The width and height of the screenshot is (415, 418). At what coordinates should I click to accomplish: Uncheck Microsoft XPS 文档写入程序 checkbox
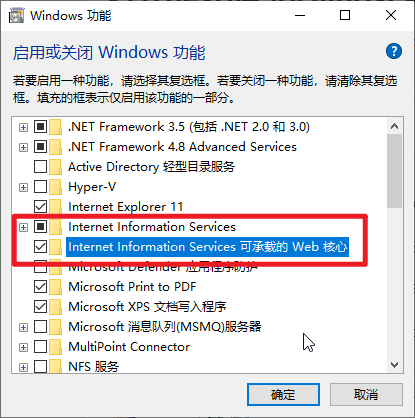pos(40,307)
